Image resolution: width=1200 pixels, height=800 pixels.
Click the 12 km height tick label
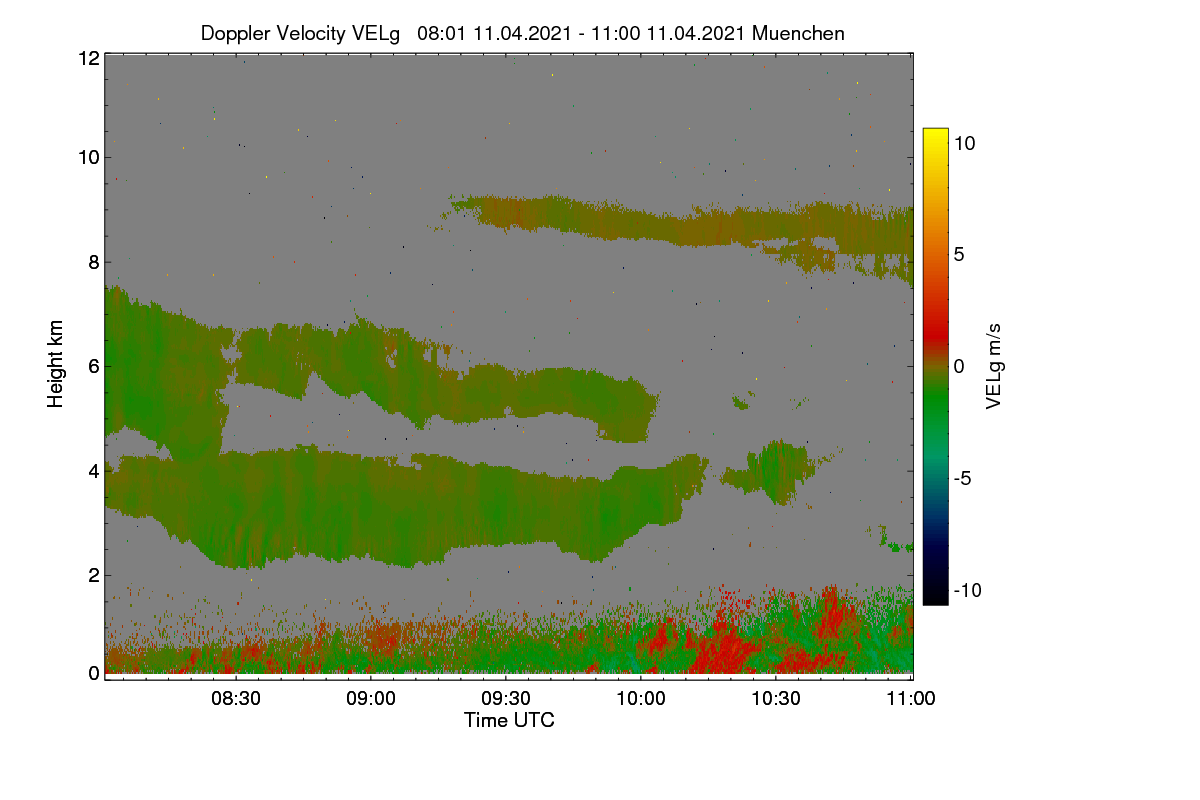click(x=88, y=58)
